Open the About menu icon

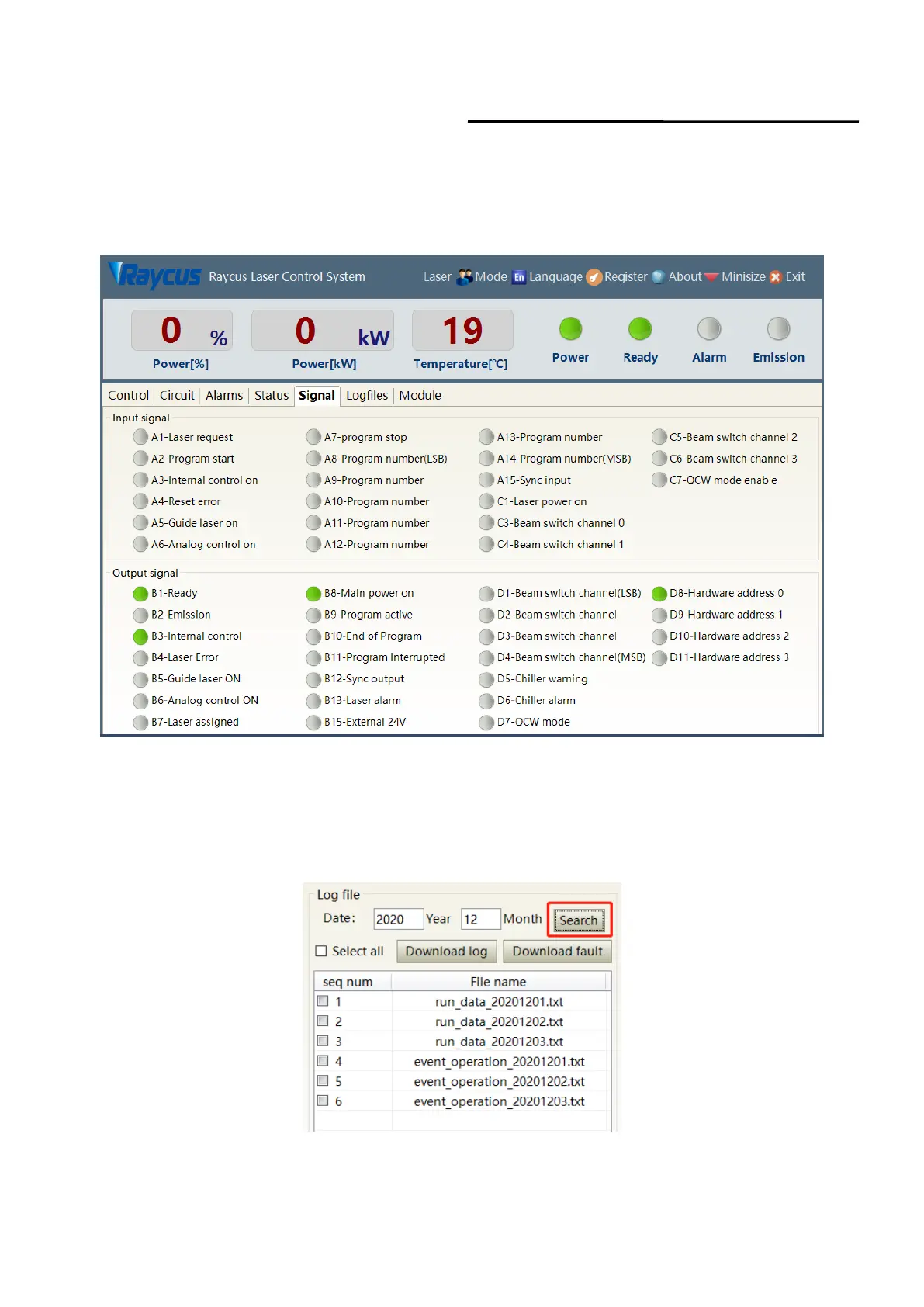click(x=659, y=277)
